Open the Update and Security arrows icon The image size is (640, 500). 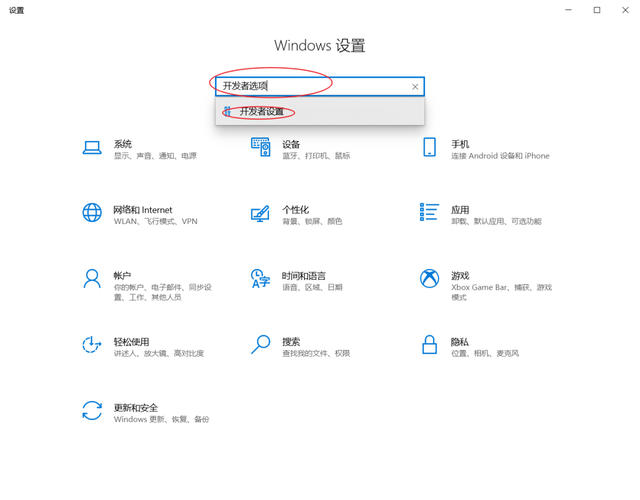pyautogui.click(x=92, y=410)
